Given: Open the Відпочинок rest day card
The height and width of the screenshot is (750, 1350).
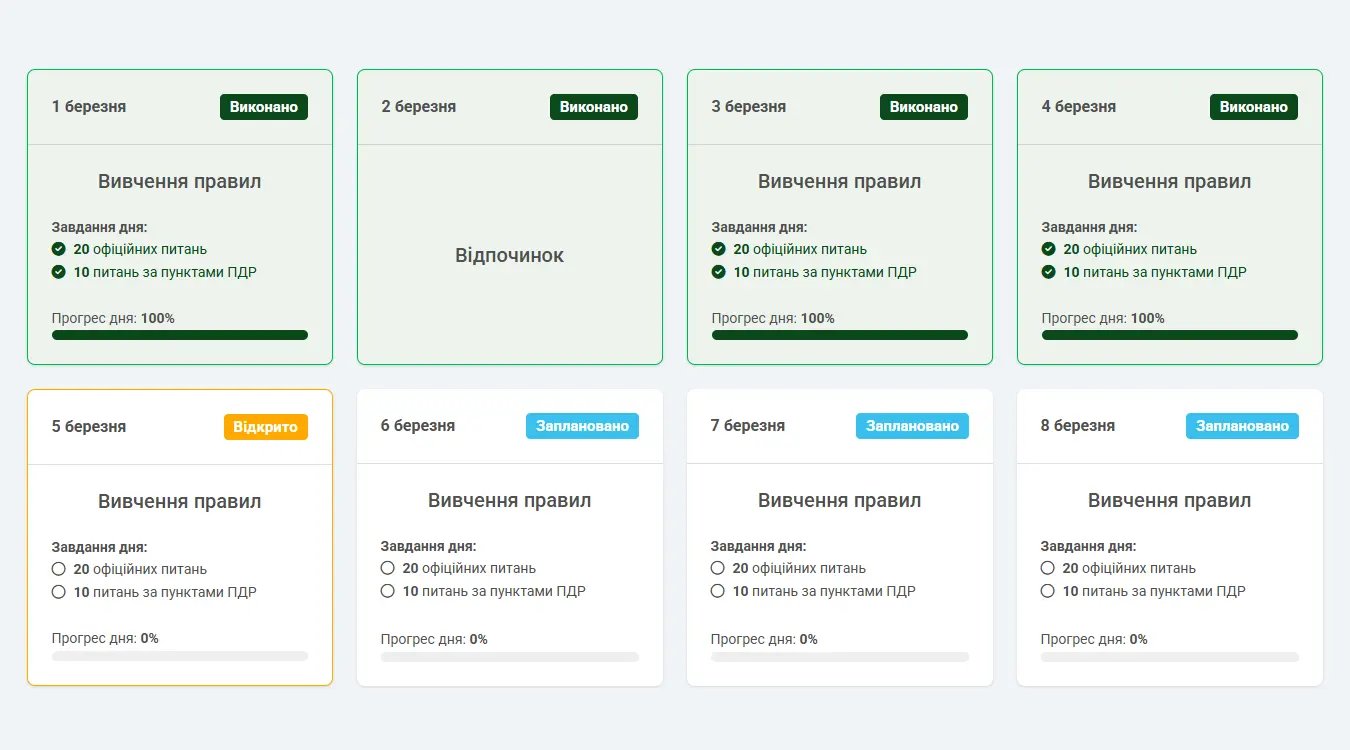Looking at the screenshot, I should pos(509,255).
